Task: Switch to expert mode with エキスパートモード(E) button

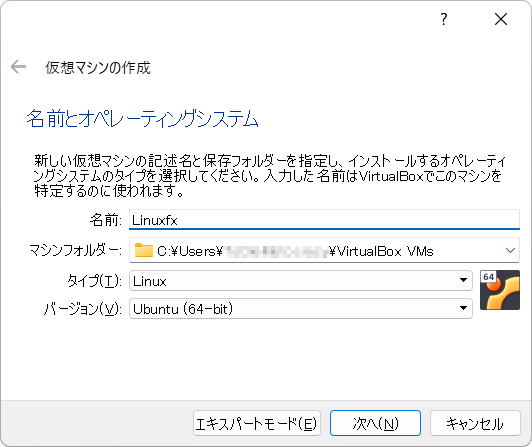Action: coord(257,423)
